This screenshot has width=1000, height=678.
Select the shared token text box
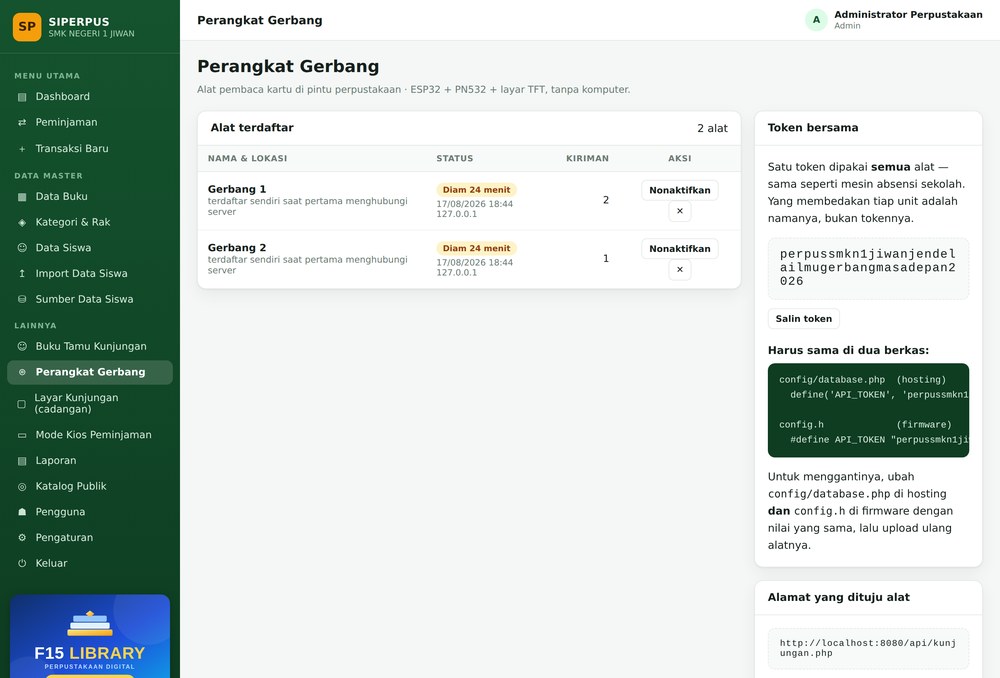[x=868, y=269]
